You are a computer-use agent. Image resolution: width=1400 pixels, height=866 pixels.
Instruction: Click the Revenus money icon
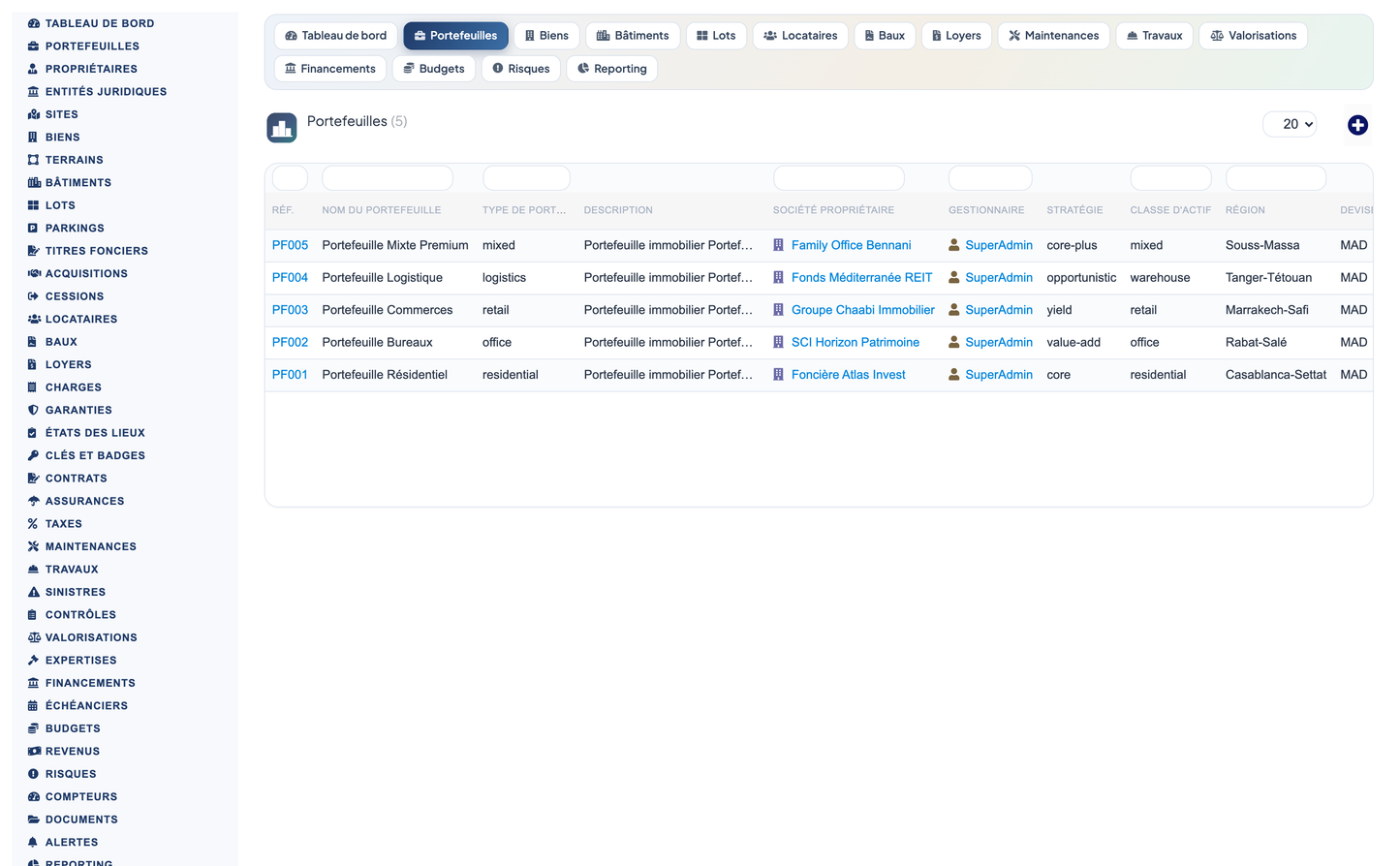point(34,752)
